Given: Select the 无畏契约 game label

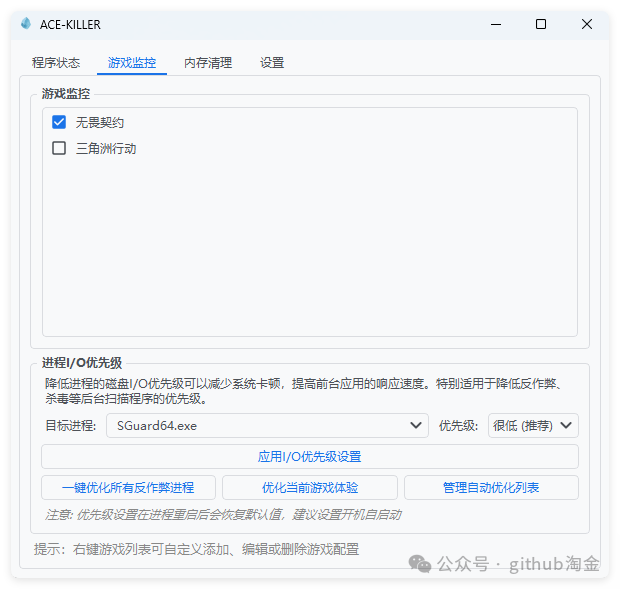Looking at the screenshot, I should 100,123.
